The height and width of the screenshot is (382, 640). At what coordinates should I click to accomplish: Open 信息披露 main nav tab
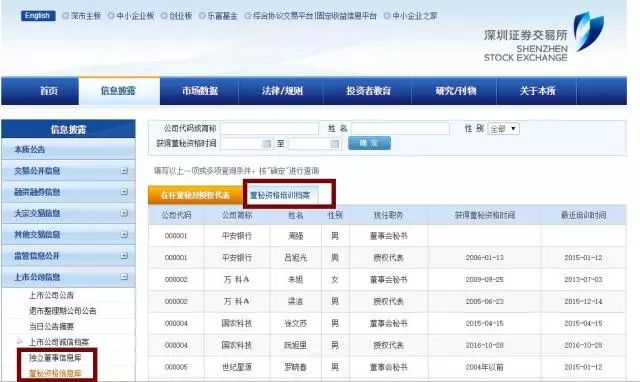point(118,91)
